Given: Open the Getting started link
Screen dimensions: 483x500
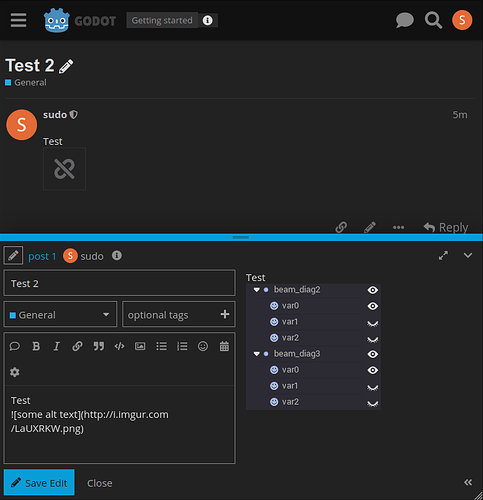Looking at the screenshot, I should [162, 20].
